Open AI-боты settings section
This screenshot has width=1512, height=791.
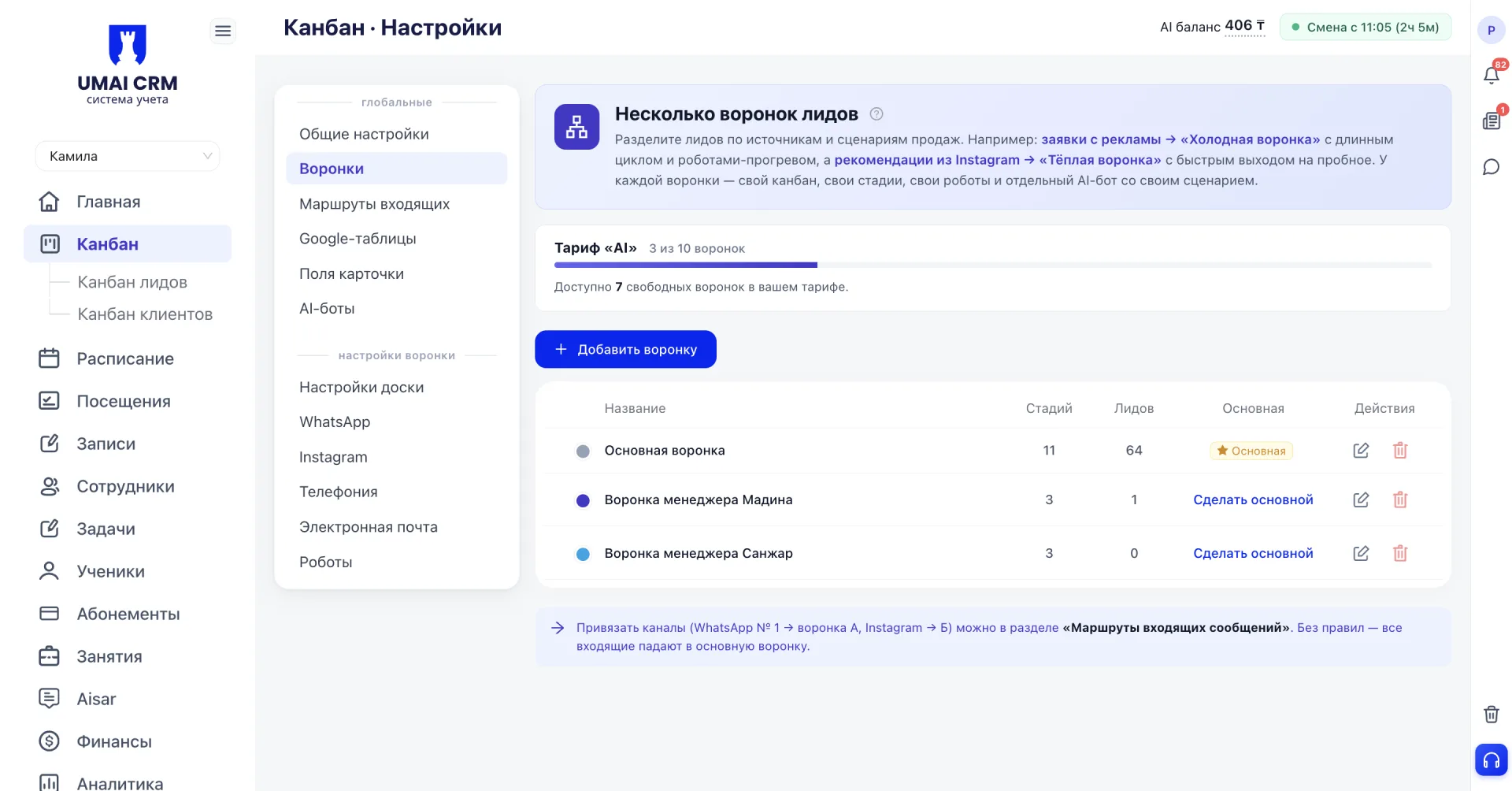[396, 309]
